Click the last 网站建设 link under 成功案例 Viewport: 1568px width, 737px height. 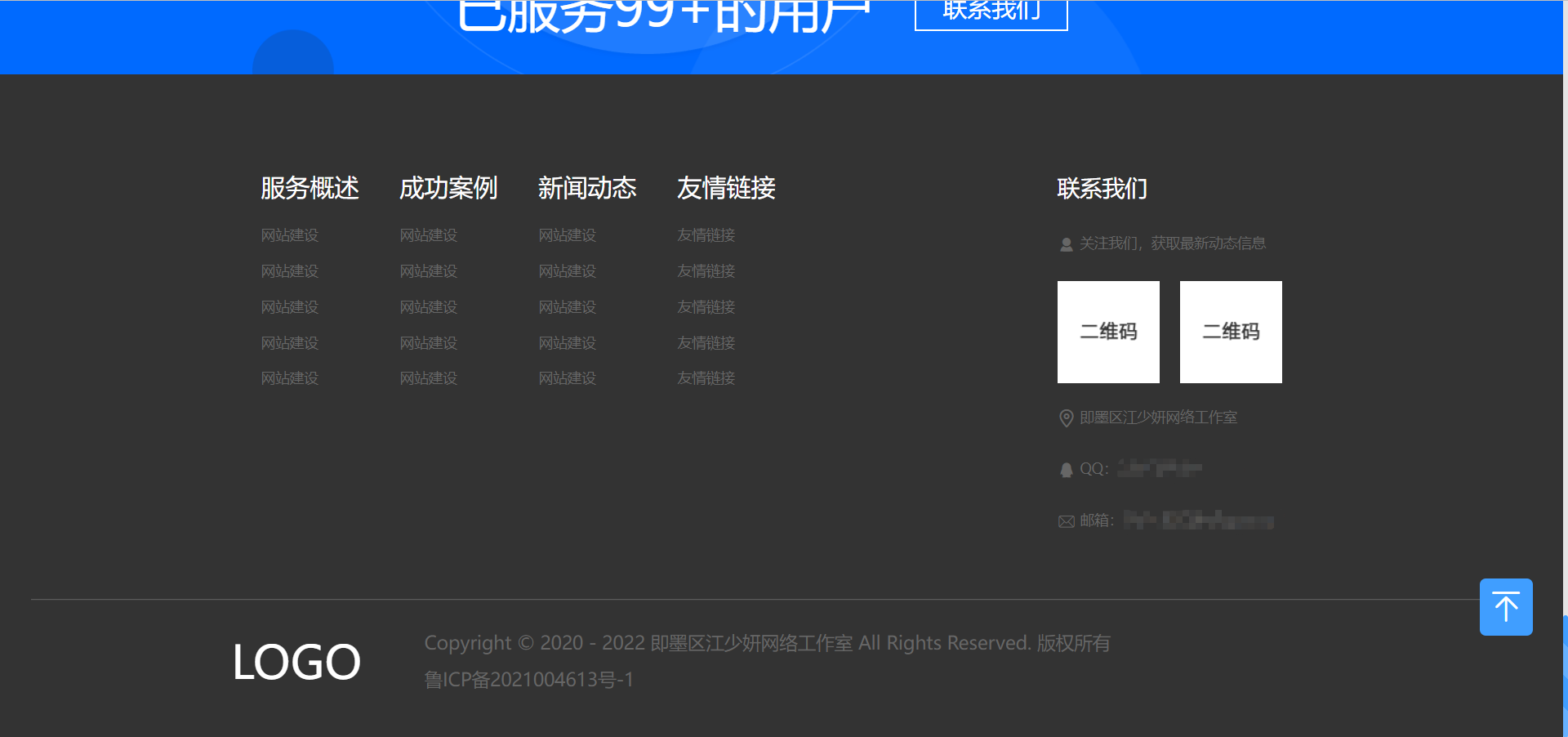[428, 377]
